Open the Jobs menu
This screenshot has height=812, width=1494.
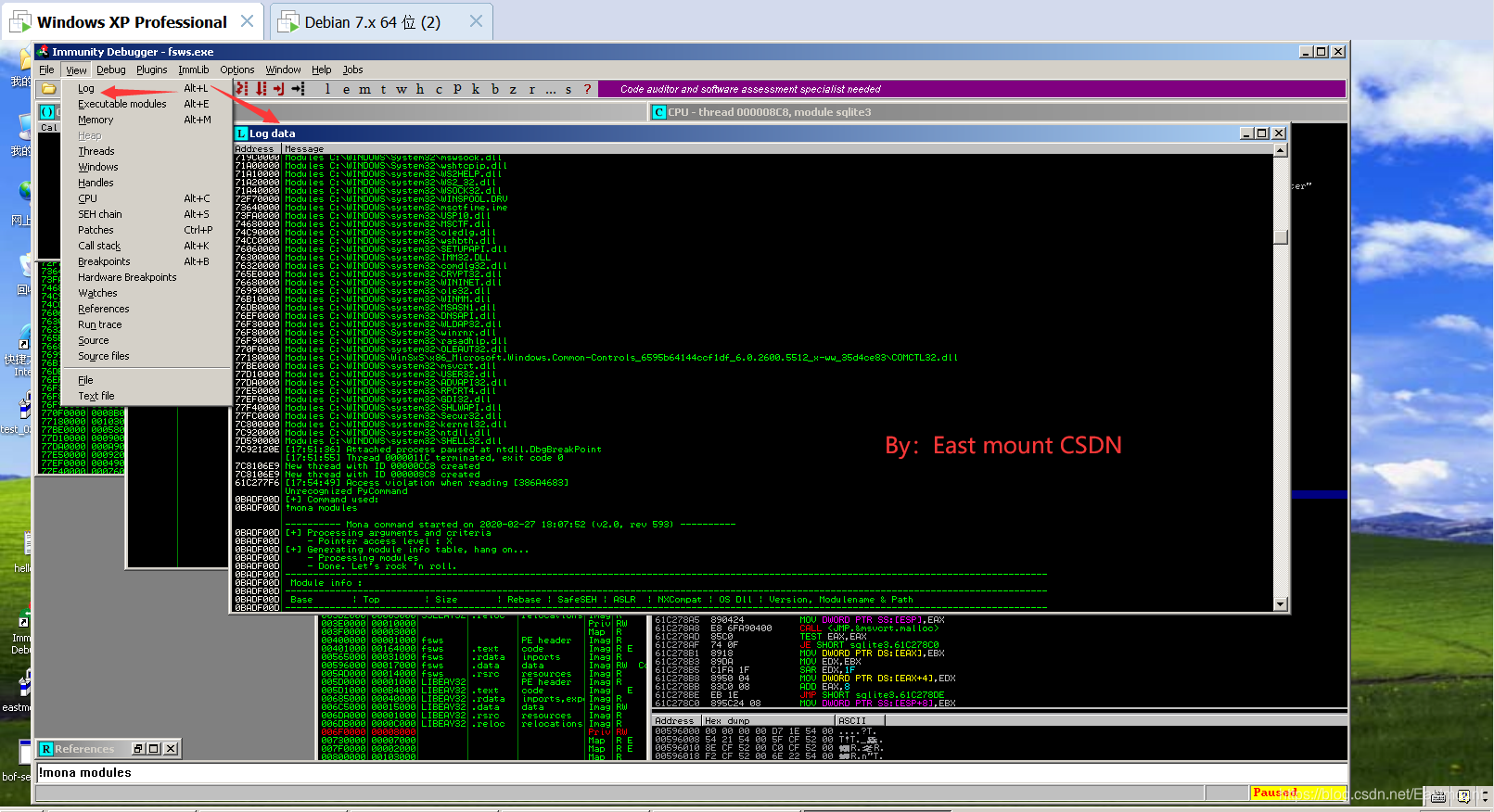point(352,70)
